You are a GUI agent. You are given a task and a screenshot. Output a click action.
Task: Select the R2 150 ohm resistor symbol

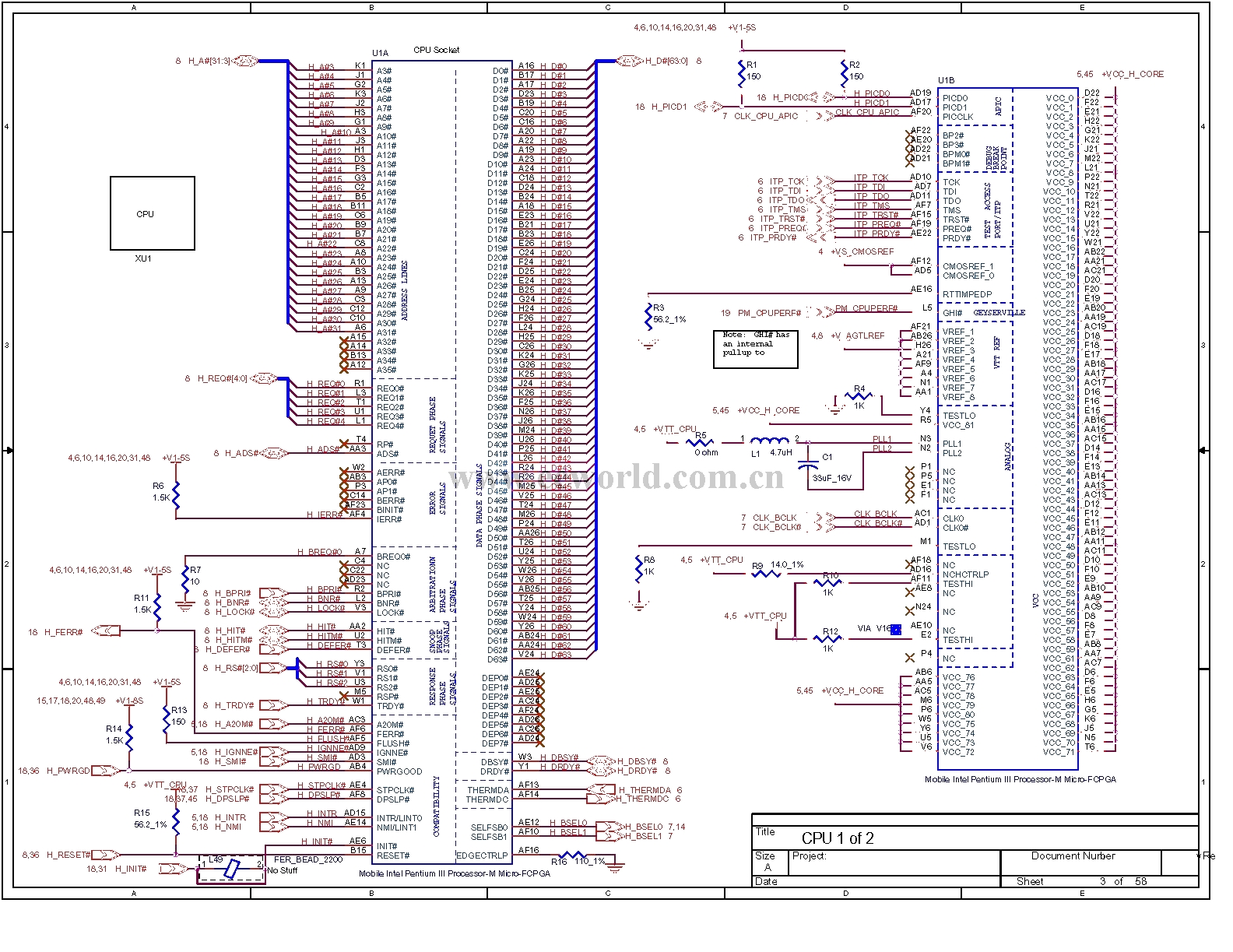[x=844, y=72]
